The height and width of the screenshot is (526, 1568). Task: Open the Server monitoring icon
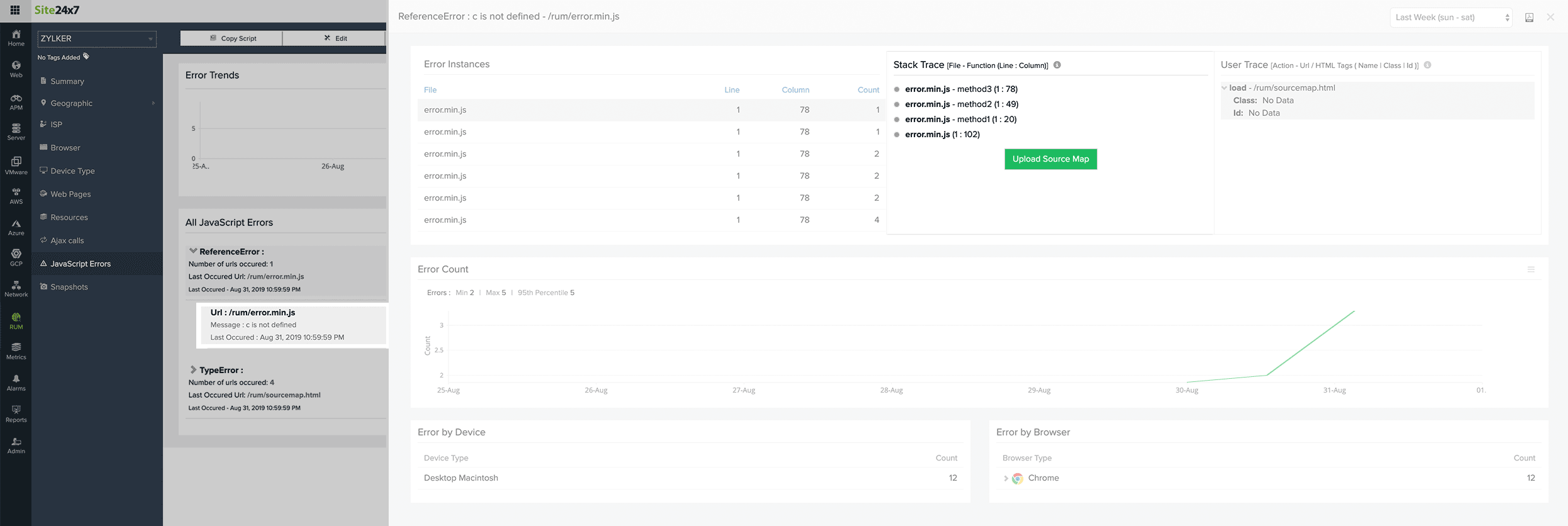pyautogui.click(x=16, y=132)
